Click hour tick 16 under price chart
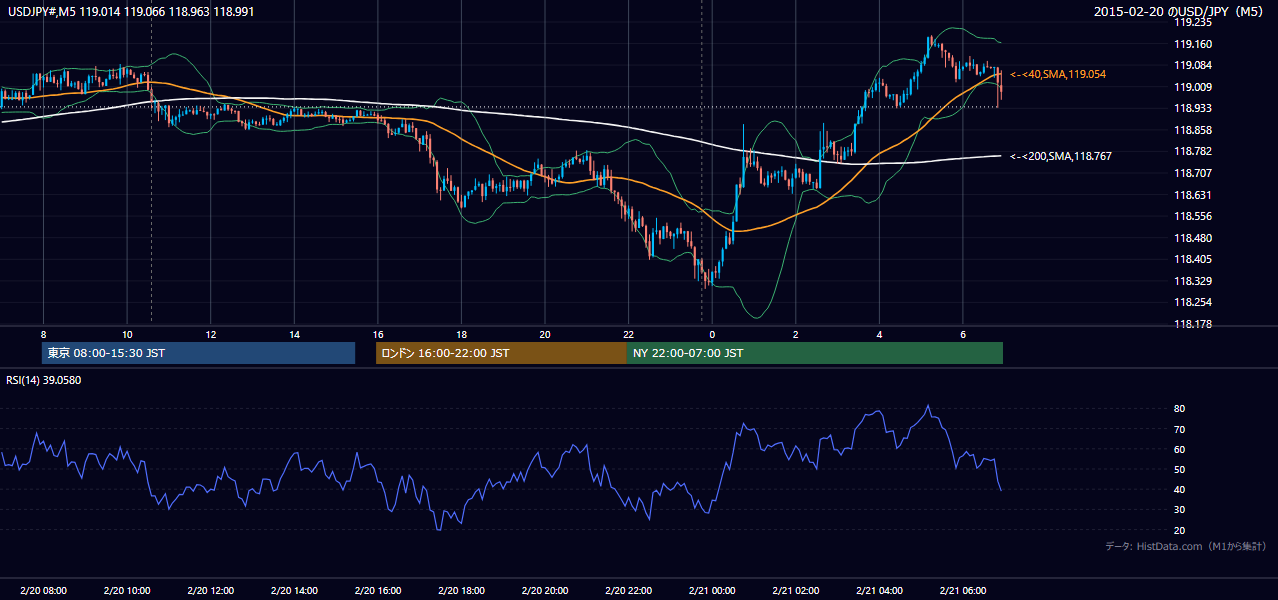Image resolution: width=1278 pixels, height=600 pixels. [x=377, y=334]
